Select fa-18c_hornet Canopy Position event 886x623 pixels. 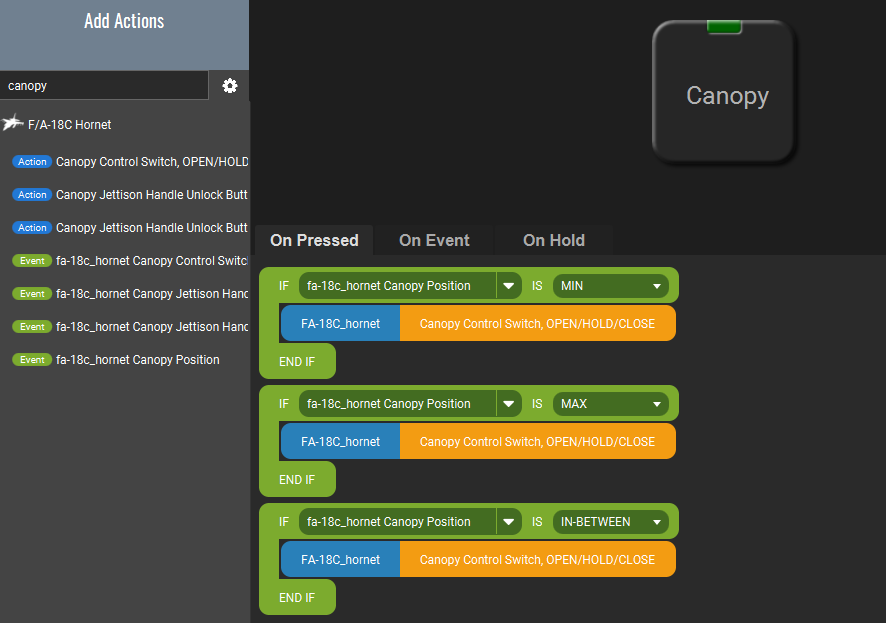point(116,360)
